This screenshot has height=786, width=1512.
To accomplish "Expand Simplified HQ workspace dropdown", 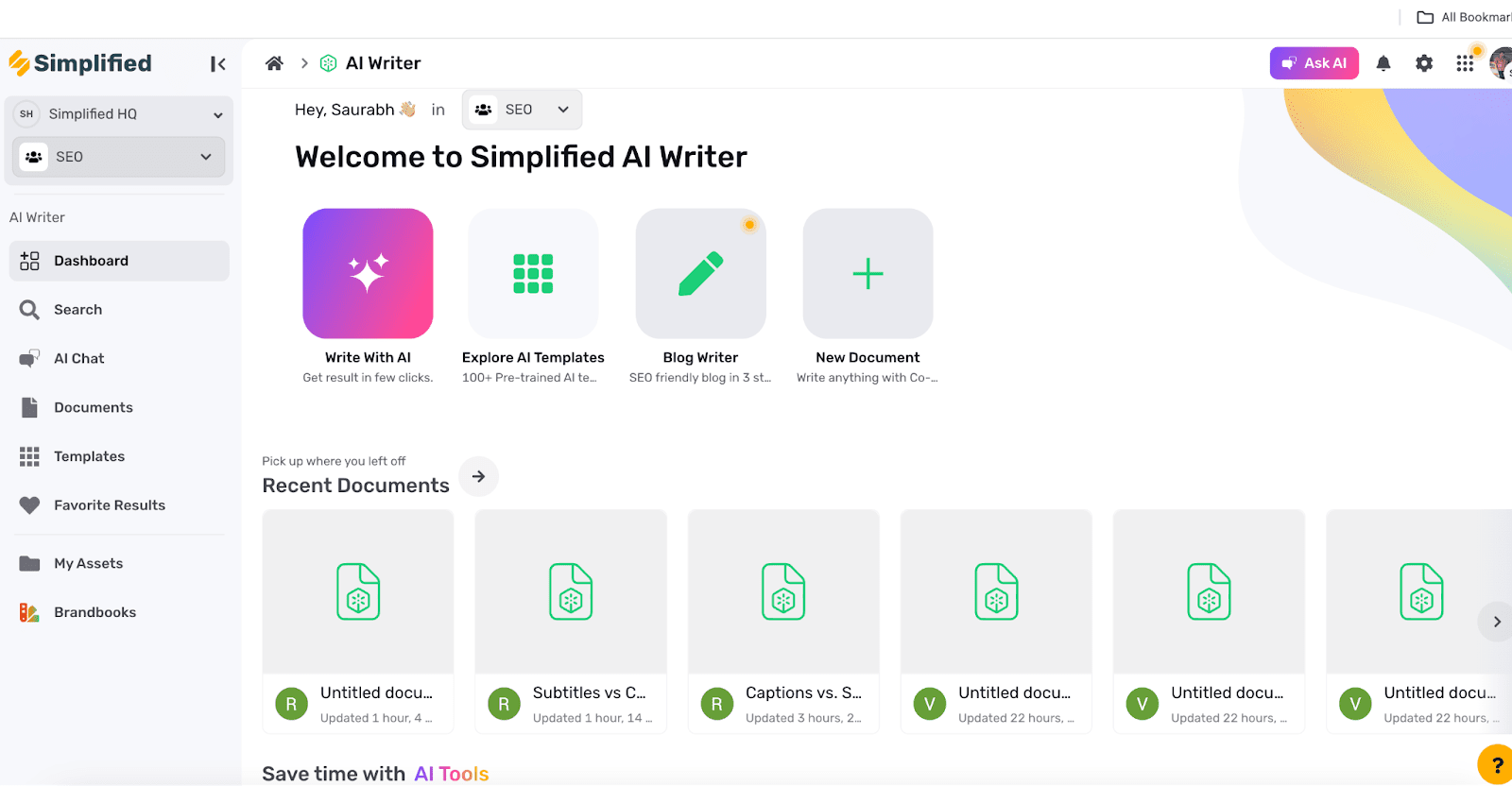I will point(119,114).
